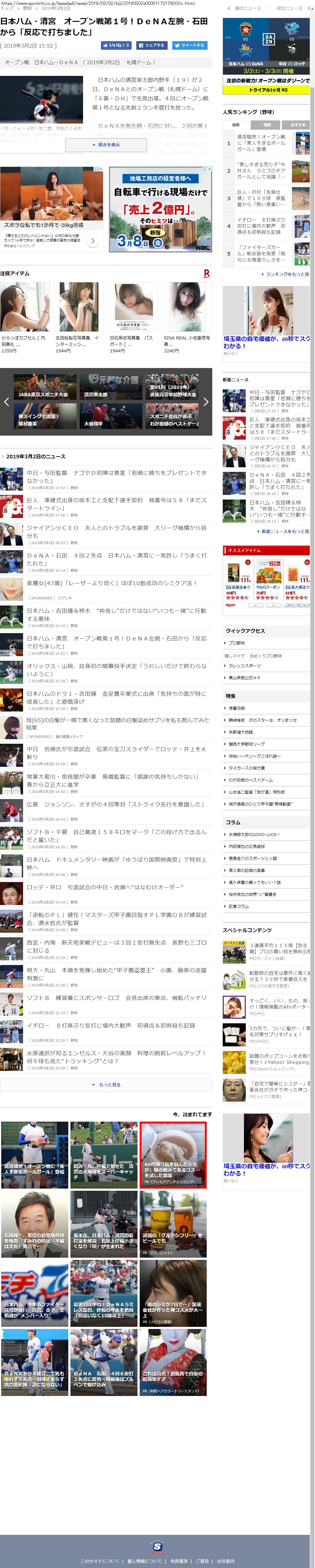
Task: Open 内田雅也の広角追球 column link
Action: pos(247,847)
